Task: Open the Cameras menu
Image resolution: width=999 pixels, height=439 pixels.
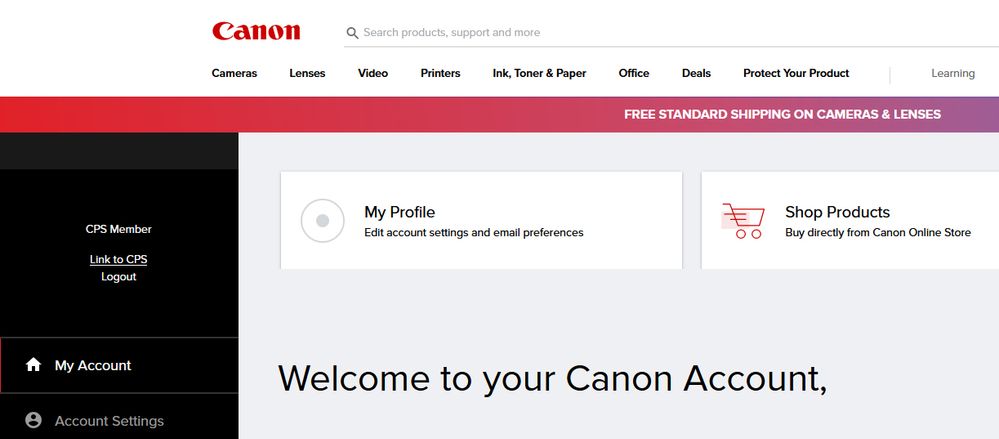Action: 234,73
